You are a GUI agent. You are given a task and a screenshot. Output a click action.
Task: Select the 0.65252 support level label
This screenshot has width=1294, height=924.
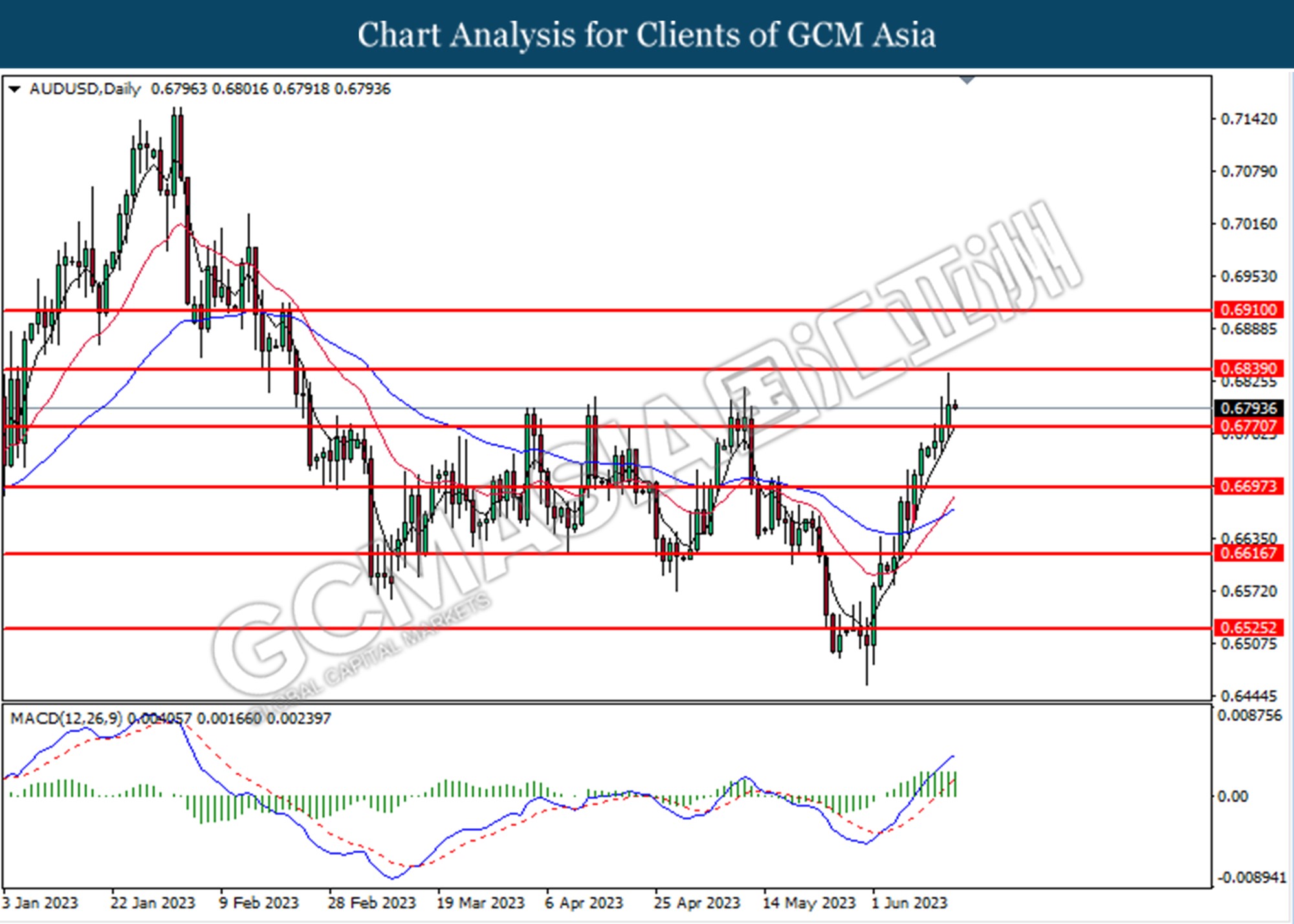pyautogui.click(x=1248, y=628)
